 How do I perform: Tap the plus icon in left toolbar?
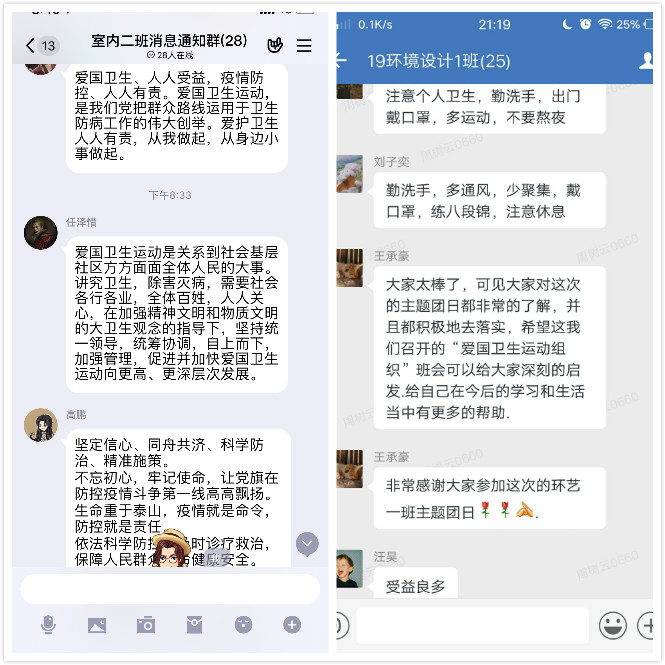coord(292,625)
